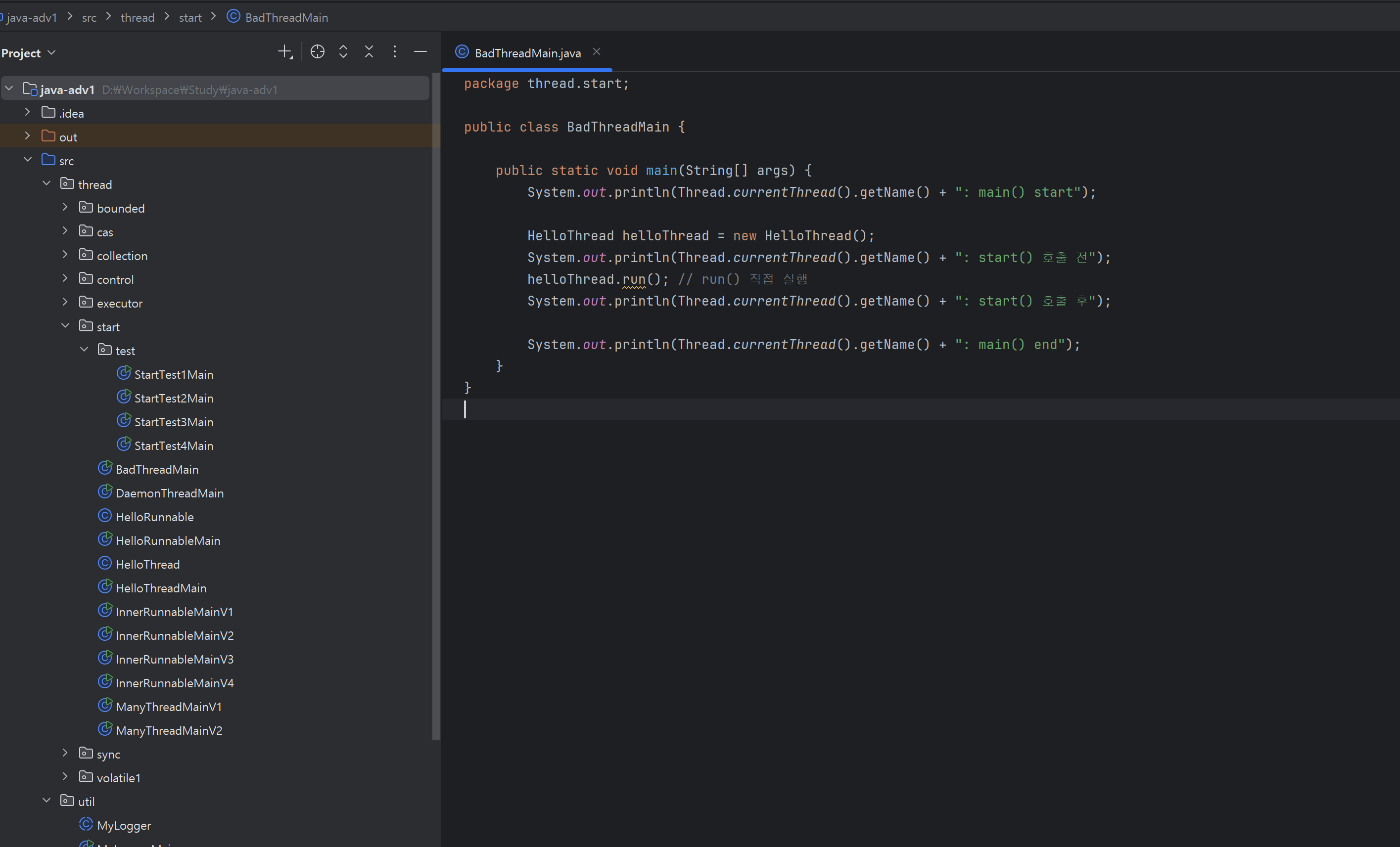This screenshot has width=1400, height=847.
Task: Click the 'package' keyword in editor
Action: click(x=491, y=84)
